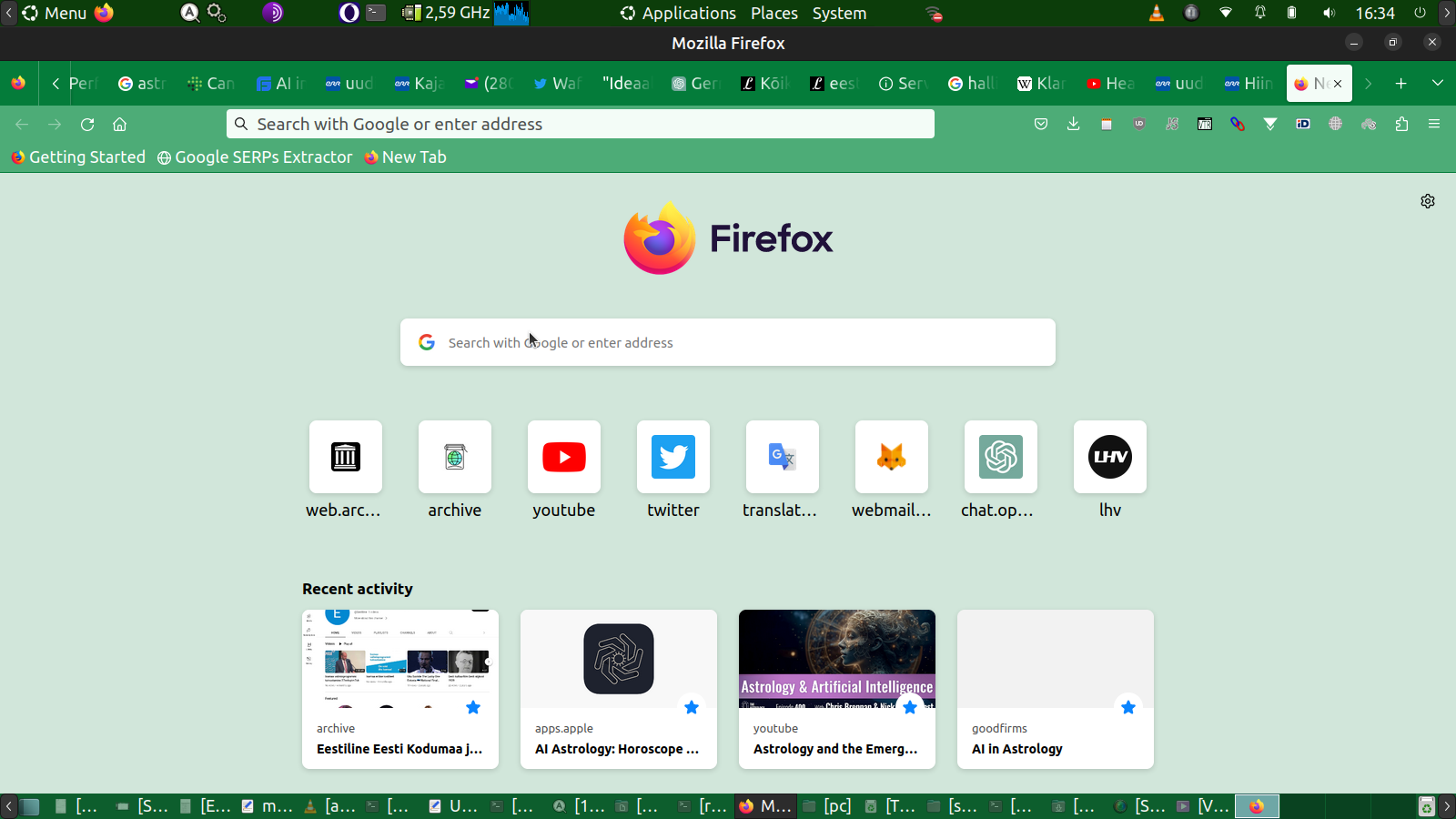Switch to the 'Klar' Wikipedia tab
1456x819 pixels.
click(1041, 84)
